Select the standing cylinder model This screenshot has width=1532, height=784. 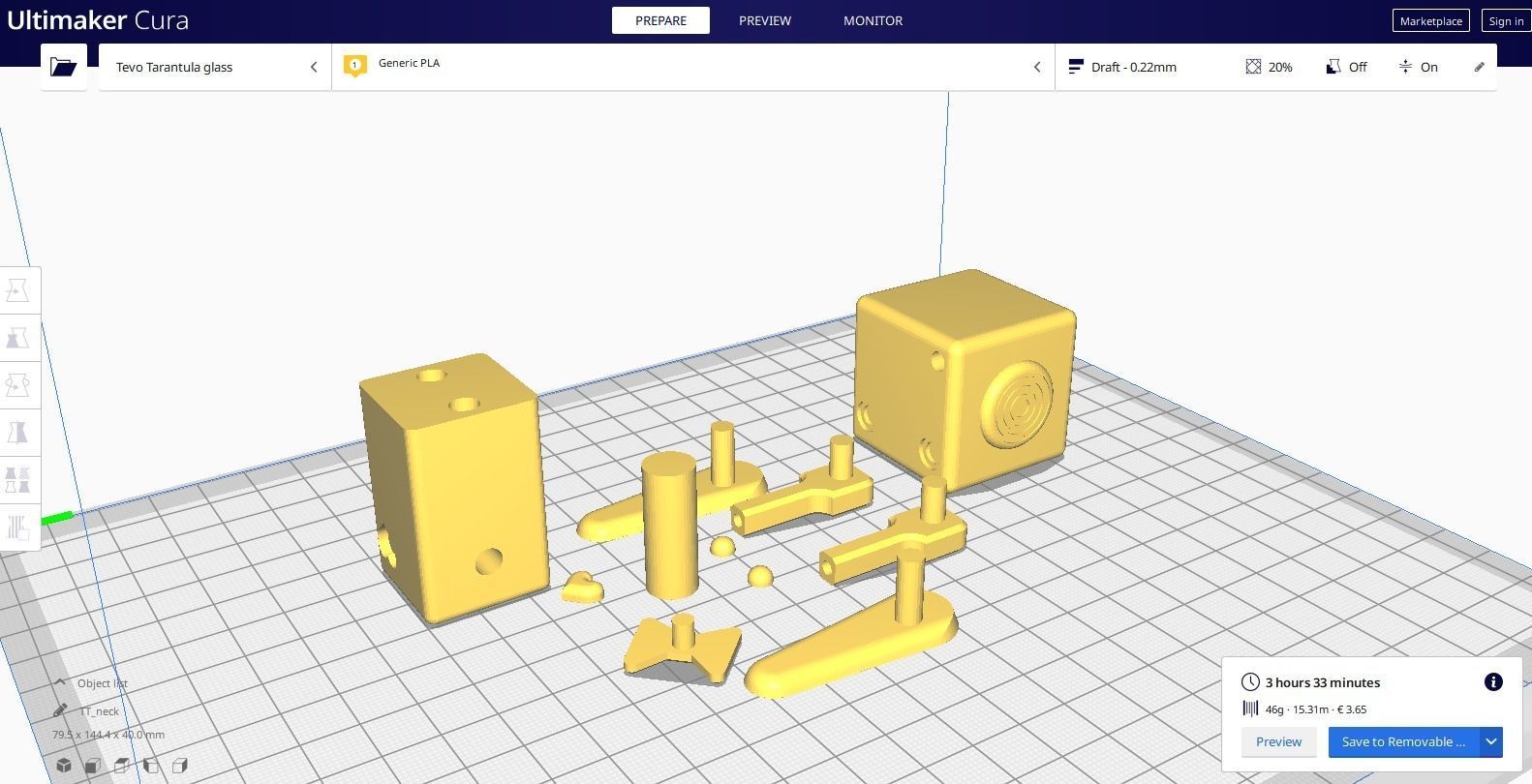tap(670, 528)
